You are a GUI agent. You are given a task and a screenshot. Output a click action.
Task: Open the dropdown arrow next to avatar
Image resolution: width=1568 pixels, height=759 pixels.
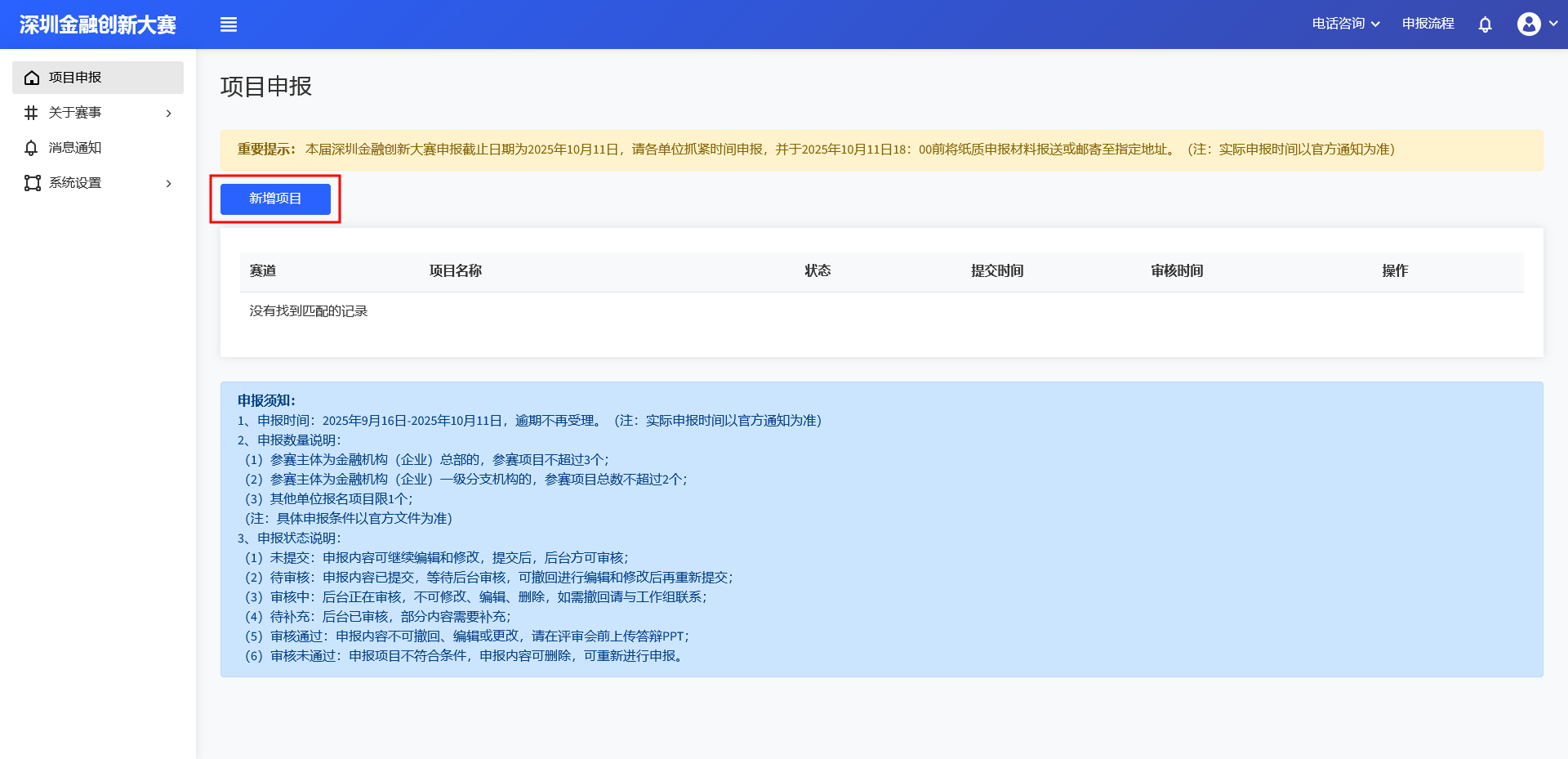click(x=1553, y=24)
